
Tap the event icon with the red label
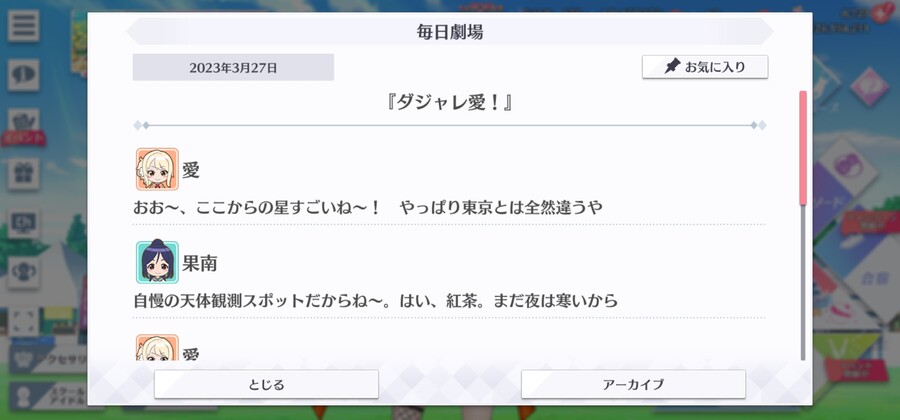click(24, 127)
